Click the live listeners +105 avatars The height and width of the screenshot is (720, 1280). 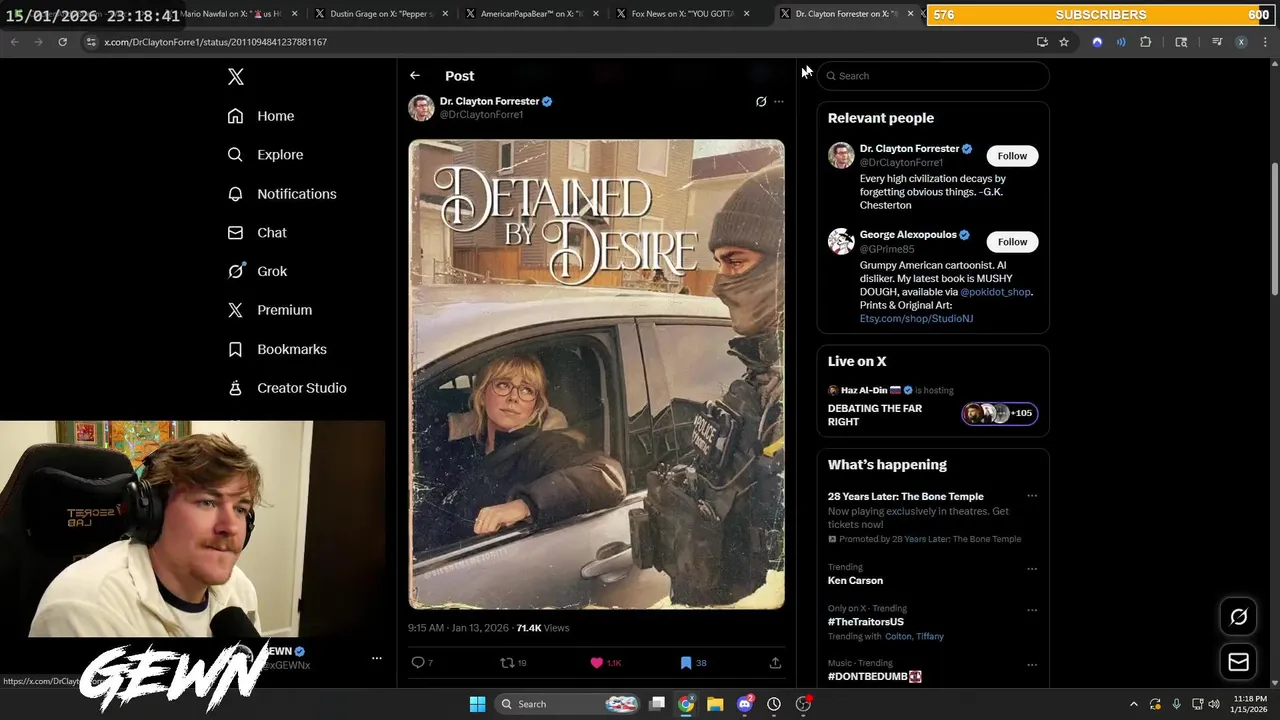tap(999, 413)
